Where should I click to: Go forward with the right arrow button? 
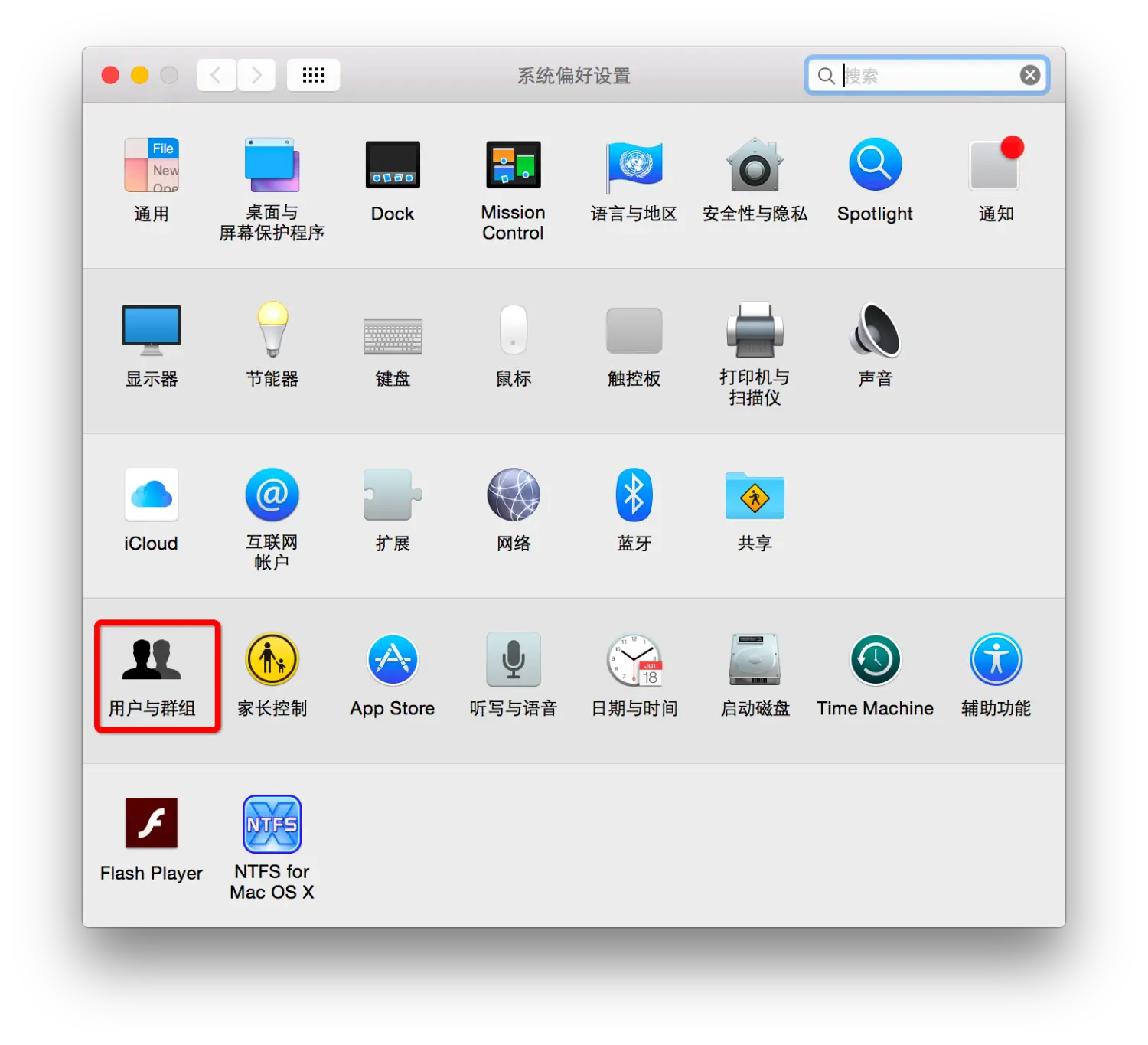point(256,75)
